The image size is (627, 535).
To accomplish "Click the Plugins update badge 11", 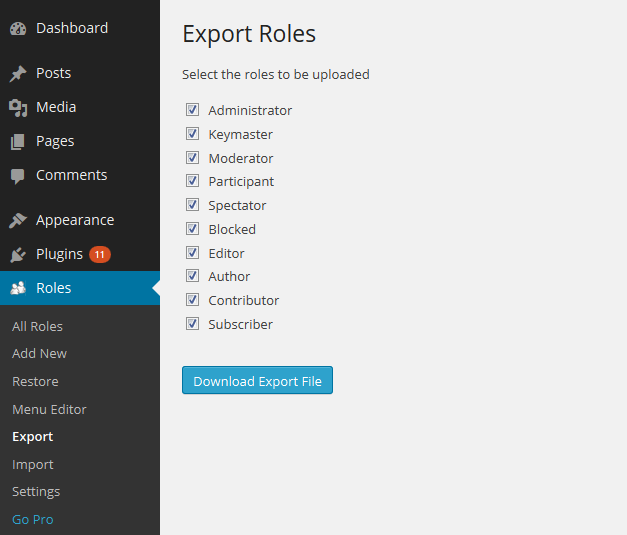I will tap(100, 255).
